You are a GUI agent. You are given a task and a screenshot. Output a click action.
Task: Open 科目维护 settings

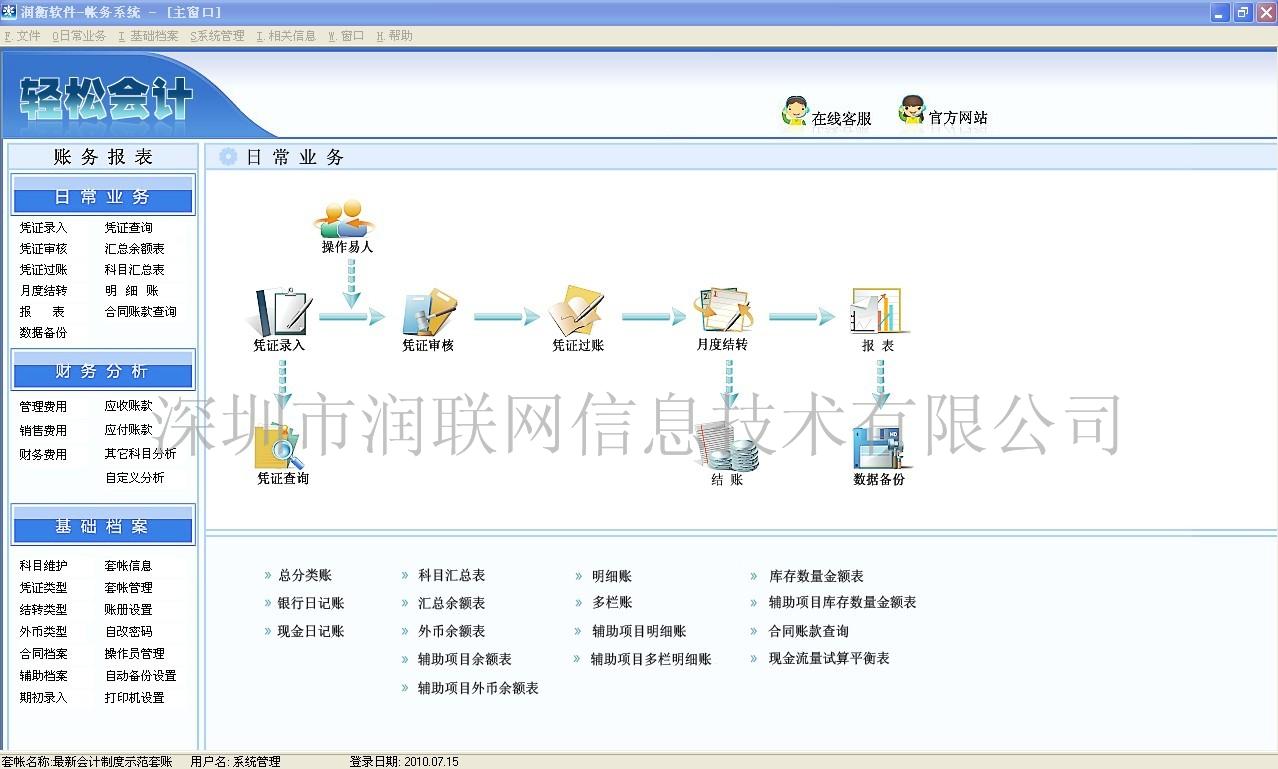43,566
